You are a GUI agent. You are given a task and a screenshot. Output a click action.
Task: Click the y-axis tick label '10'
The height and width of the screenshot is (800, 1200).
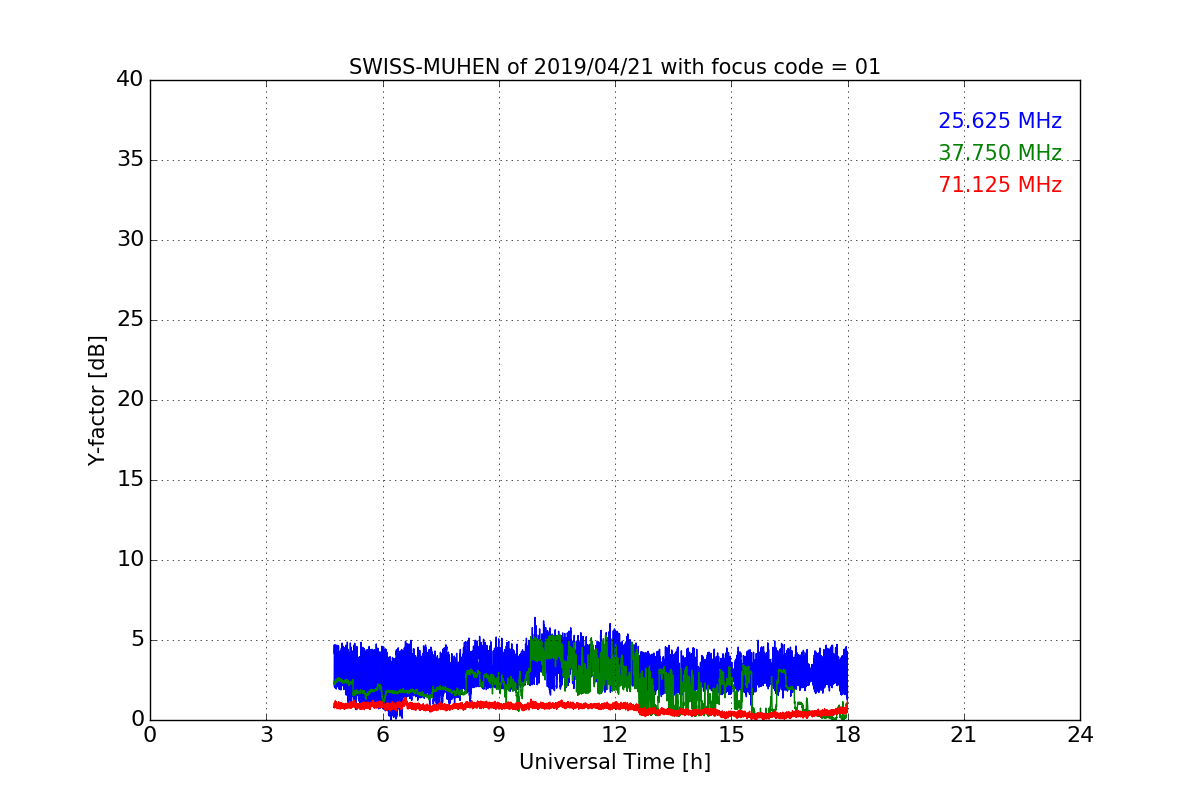pos(130,559)
